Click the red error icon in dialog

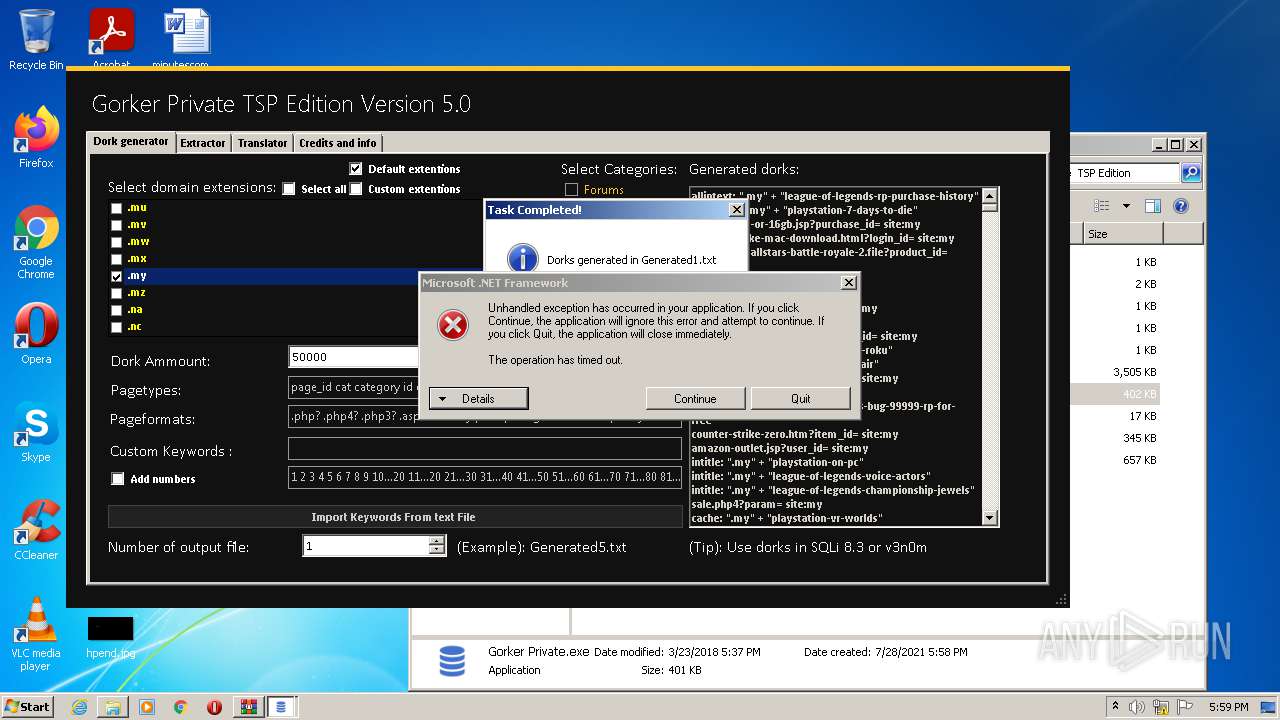pyautogui.click(x=453, y=324)
